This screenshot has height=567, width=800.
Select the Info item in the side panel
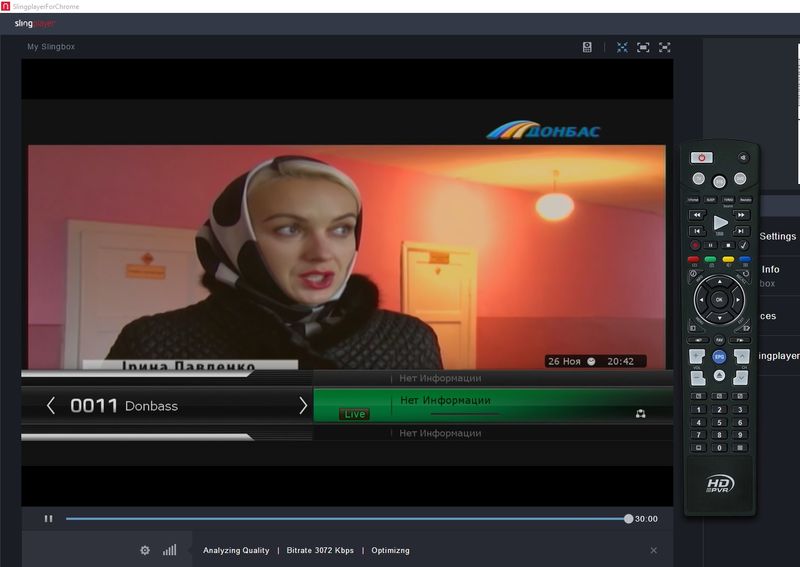pyautogui.click(x=770, y=270)
